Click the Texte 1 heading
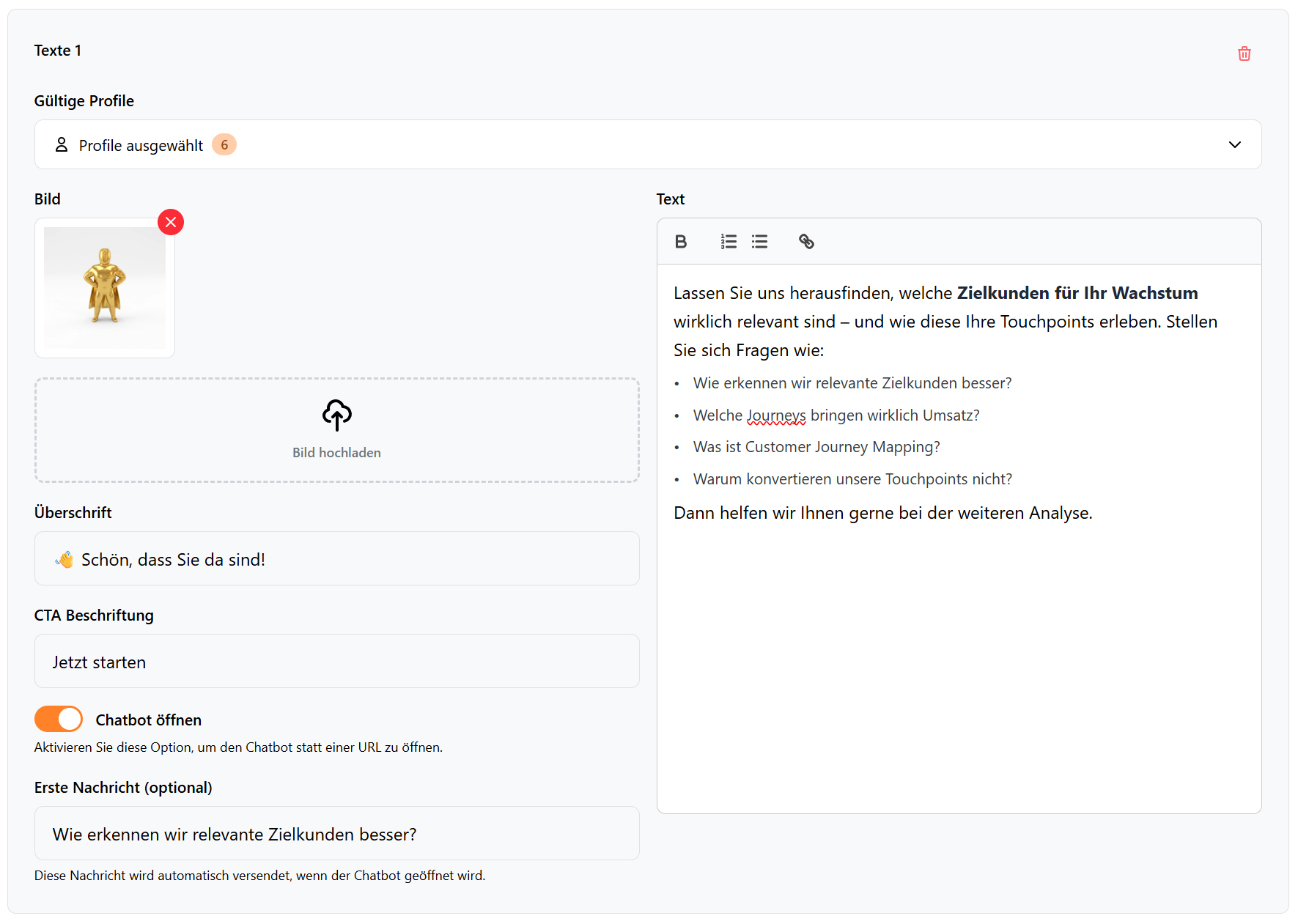The height and width of the screenshot is (924, 1298). coord(58,51)
